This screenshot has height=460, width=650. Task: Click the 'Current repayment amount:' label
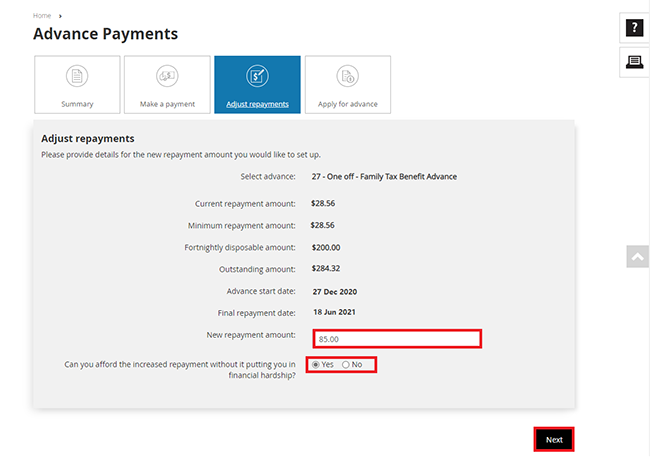pos(245,204)
